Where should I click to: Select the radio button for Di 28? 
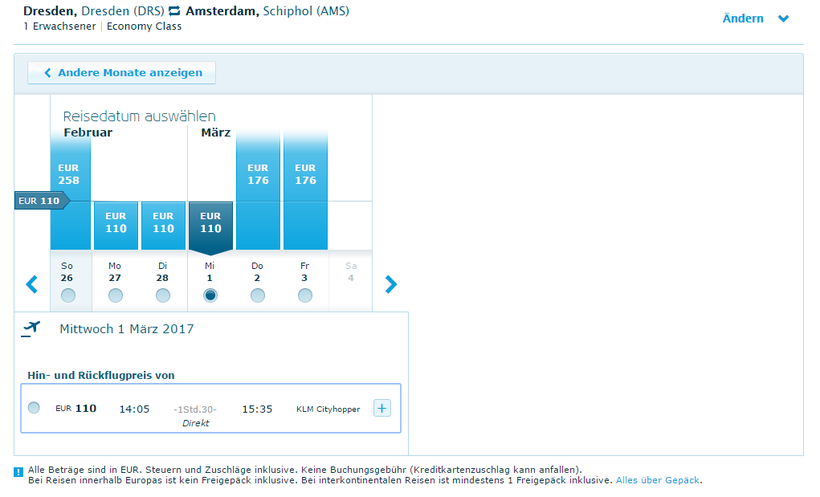click(163, 296)
